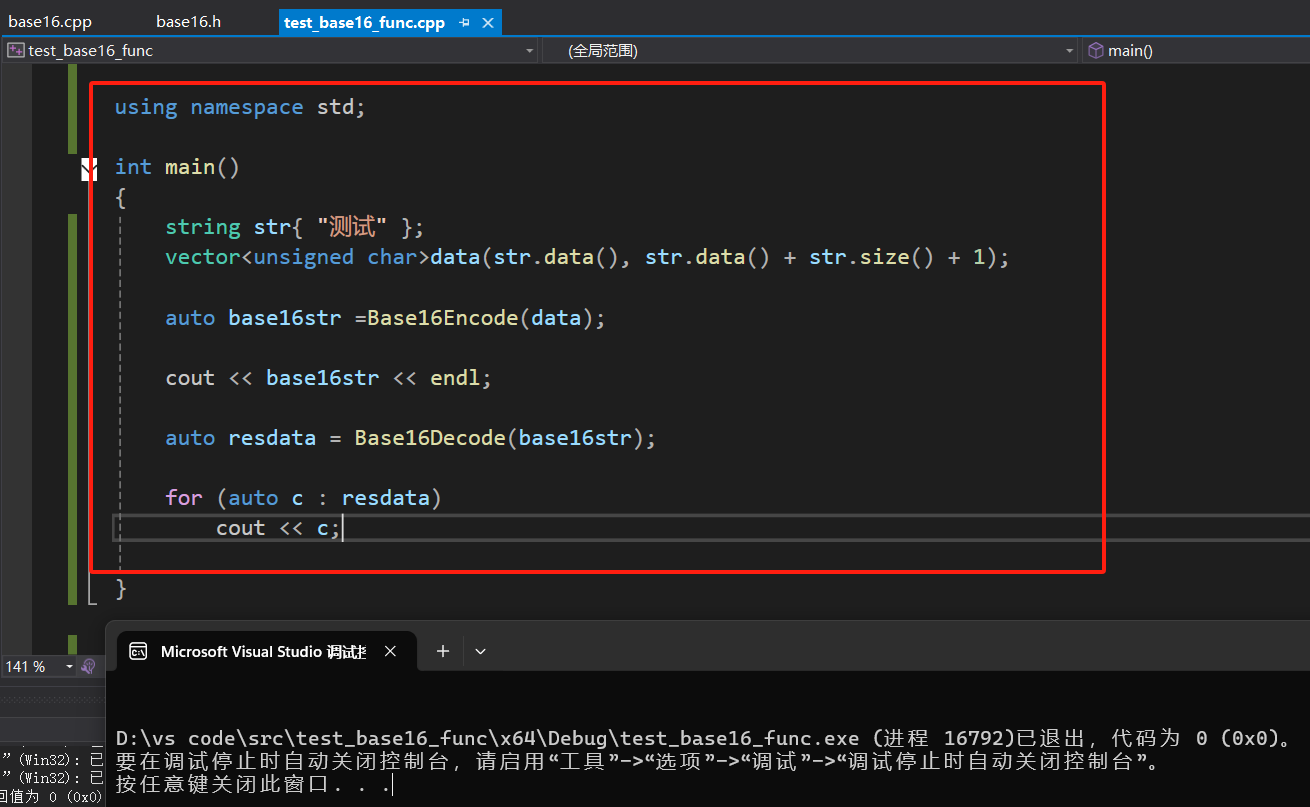Pin the test_base16_func.cpp tab
This screenshot has height=807, width=1310.
466,22
